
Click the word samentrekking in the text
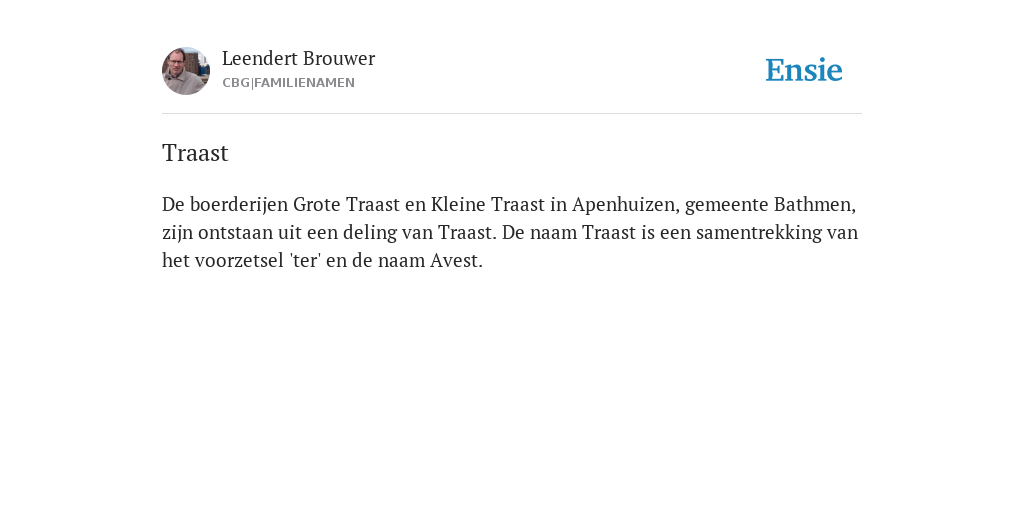click(759, 232)
